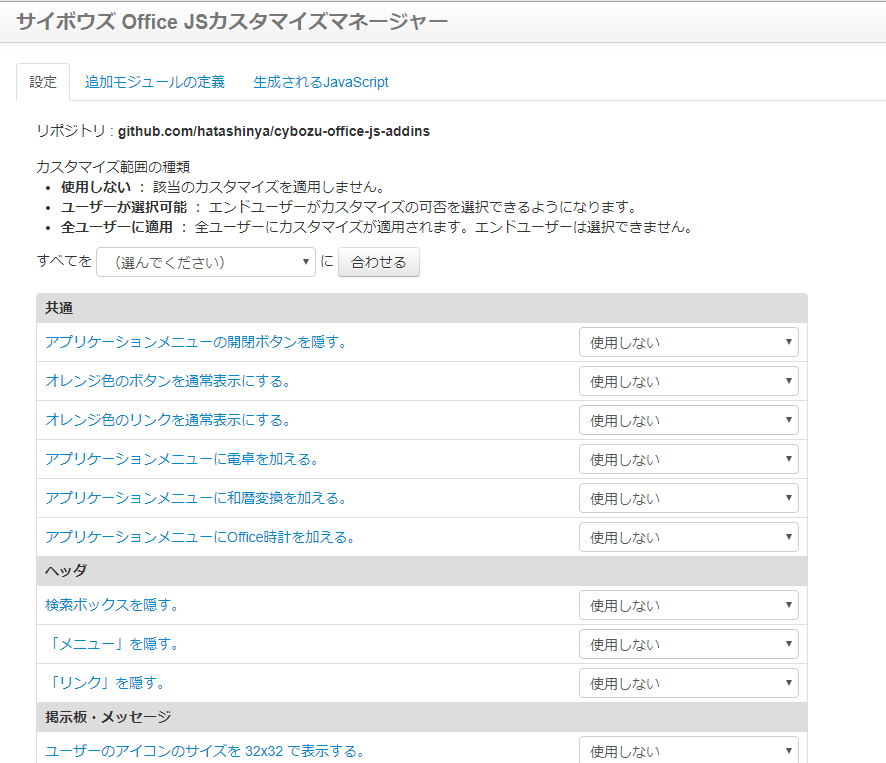Click link アプリケーションメニューにOffice時計を加える。
Screen dimensions: 886x763
pos(200,537)
